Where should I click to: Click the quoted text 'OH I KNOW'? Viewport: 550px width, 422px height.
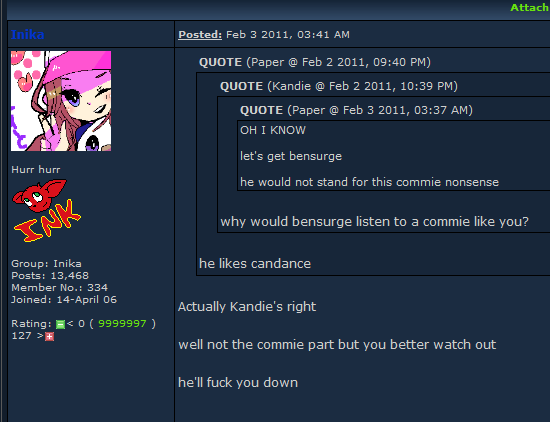click(x=273, y=130)
